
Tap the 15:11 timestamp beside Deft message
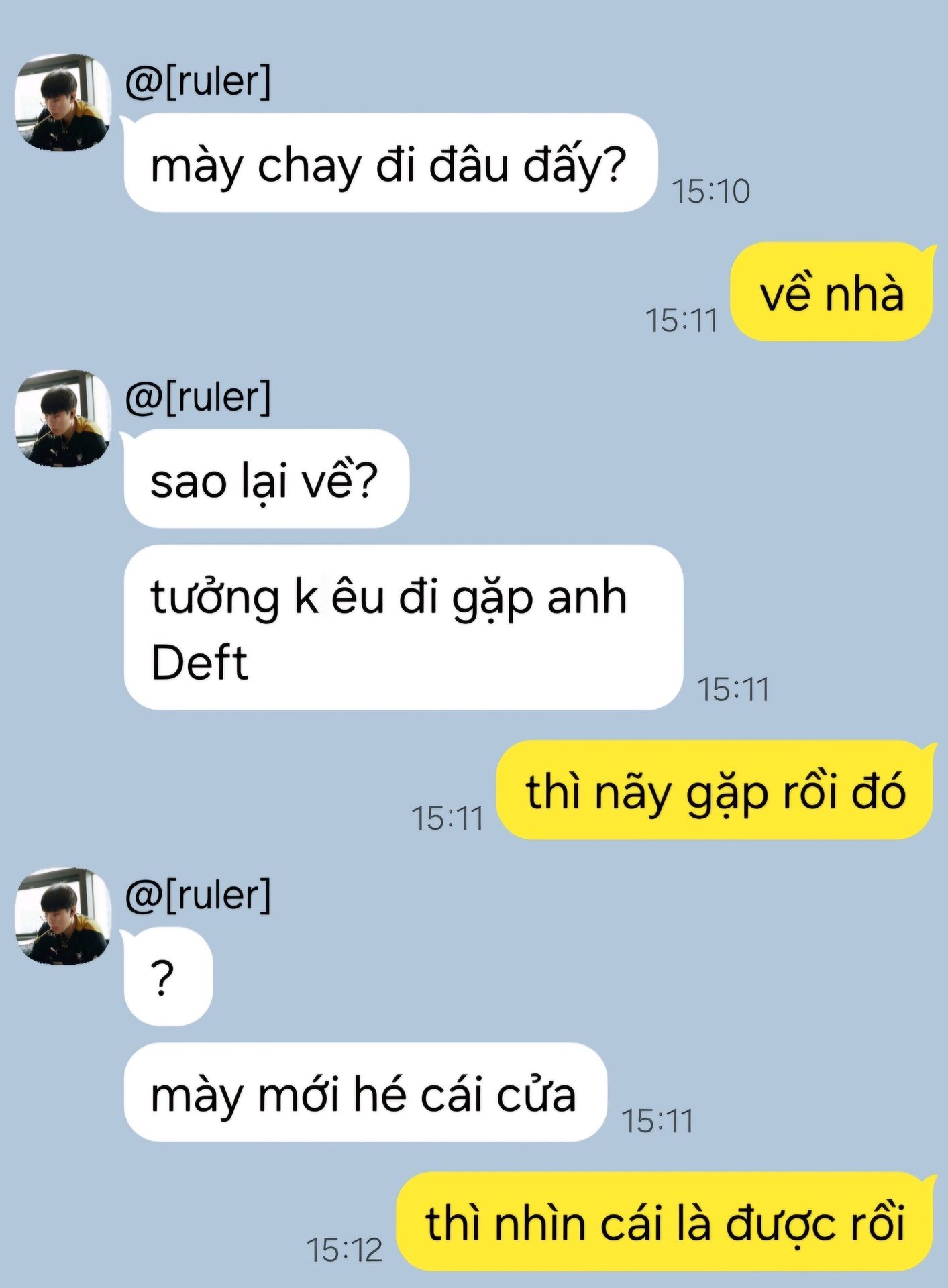[x=733, y=689]
